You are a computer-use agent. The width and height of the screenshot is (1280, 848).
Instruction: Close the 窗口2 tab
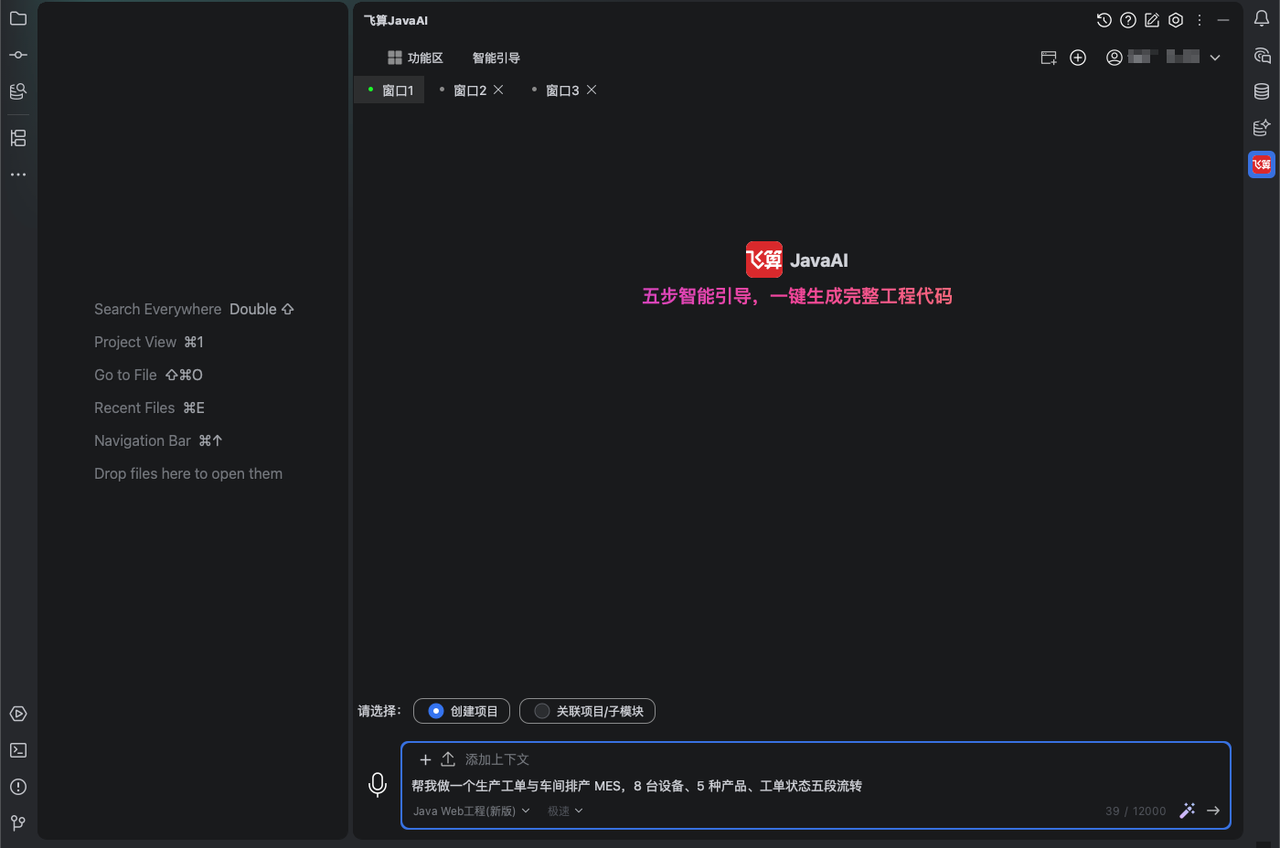tap(499, 90)
